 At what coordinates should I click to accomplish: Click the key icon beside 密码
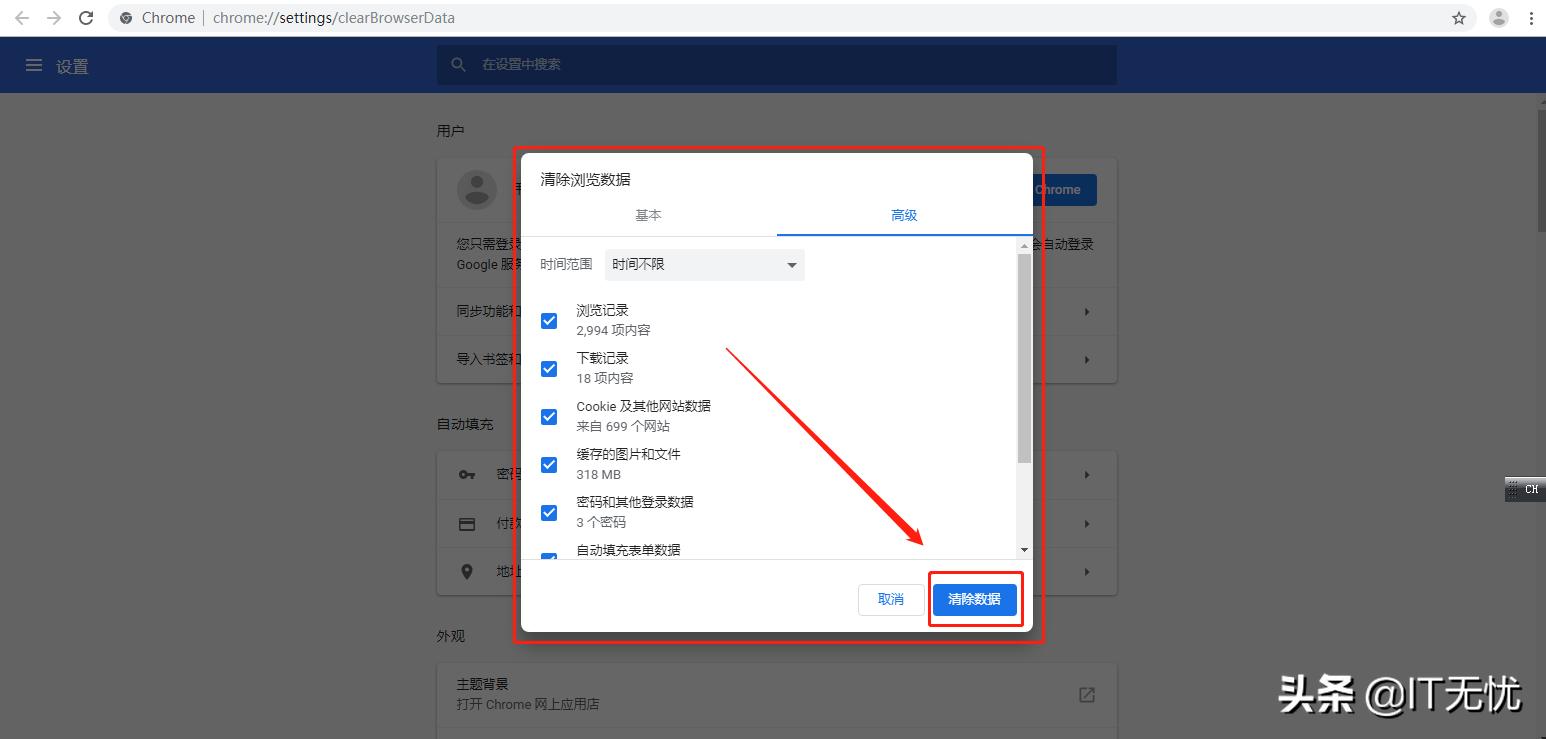[x=467, y=474]
